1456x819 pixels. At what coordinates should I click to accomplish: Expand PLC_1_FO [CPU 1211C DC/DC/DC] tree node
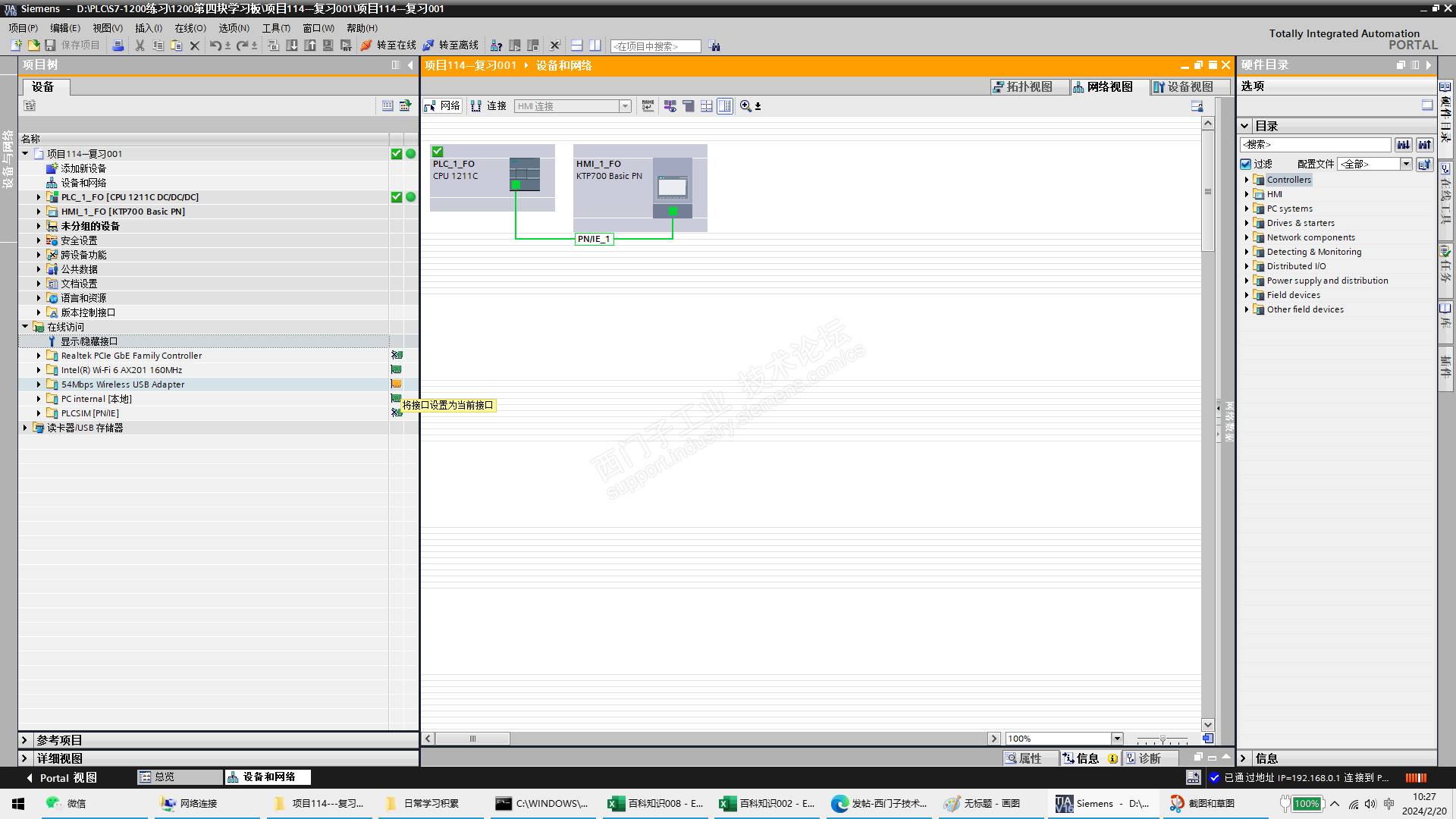[39, 197]
